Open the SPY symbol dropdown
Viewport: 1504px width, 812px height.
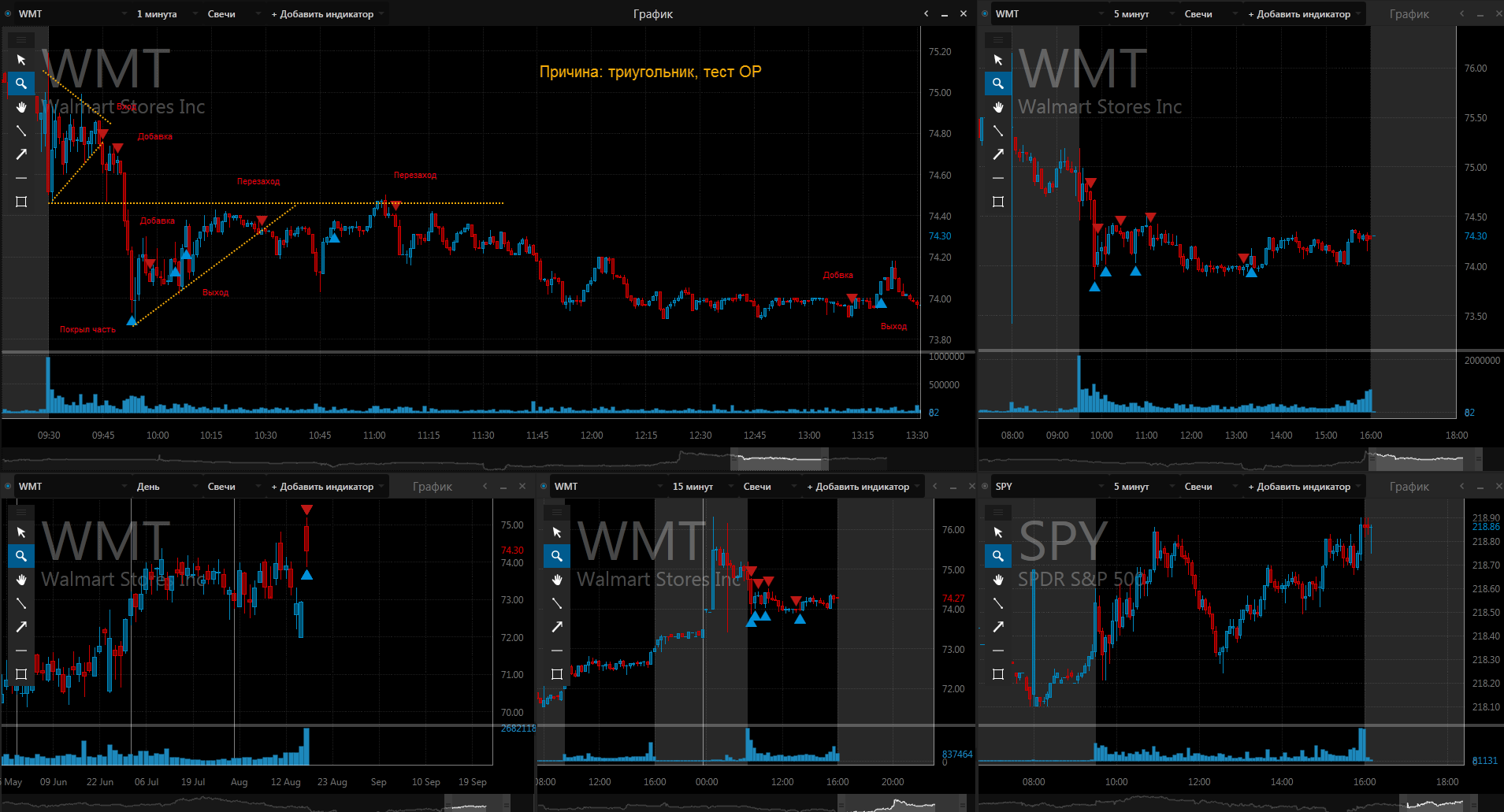point(1049,486)
